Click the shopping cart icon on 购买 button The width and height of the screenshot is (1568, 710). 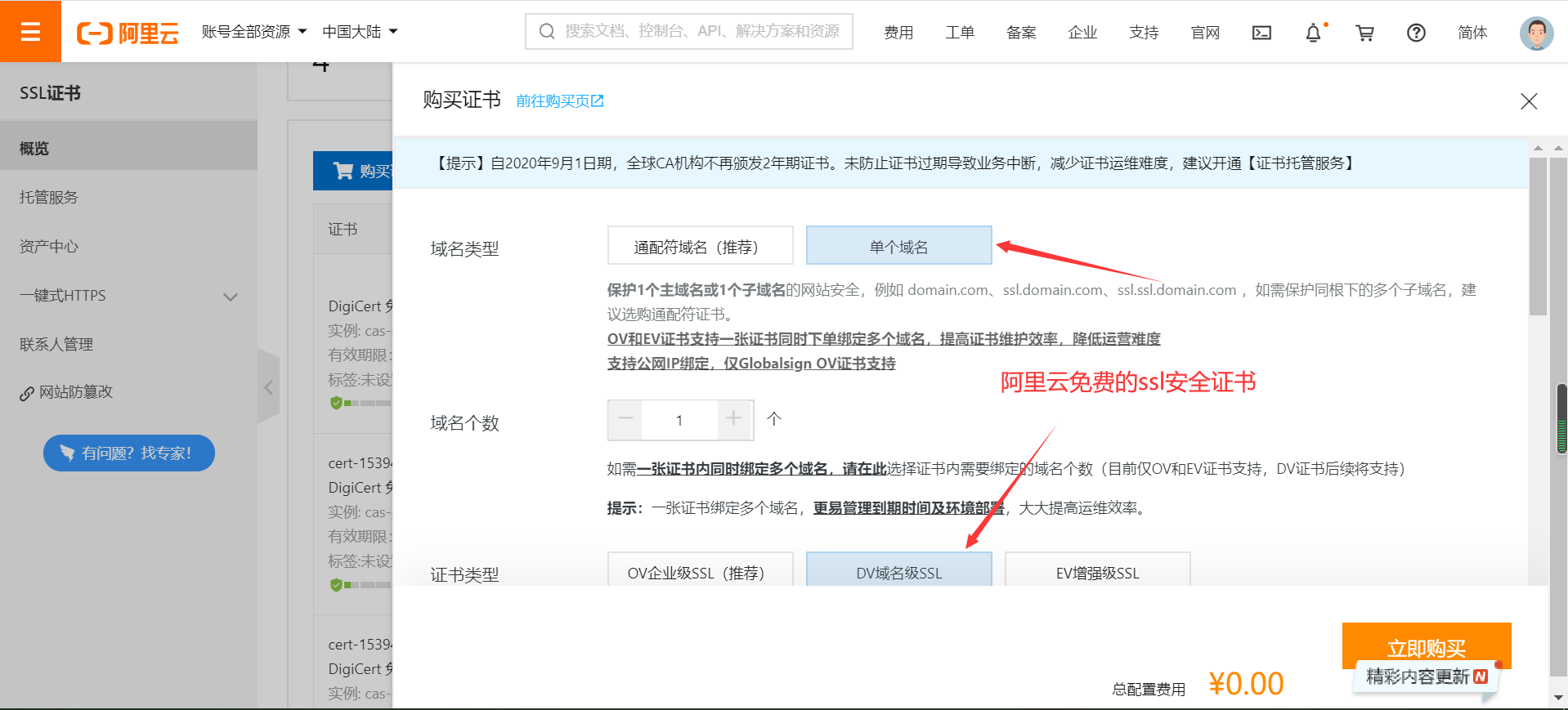click(343, 171)
